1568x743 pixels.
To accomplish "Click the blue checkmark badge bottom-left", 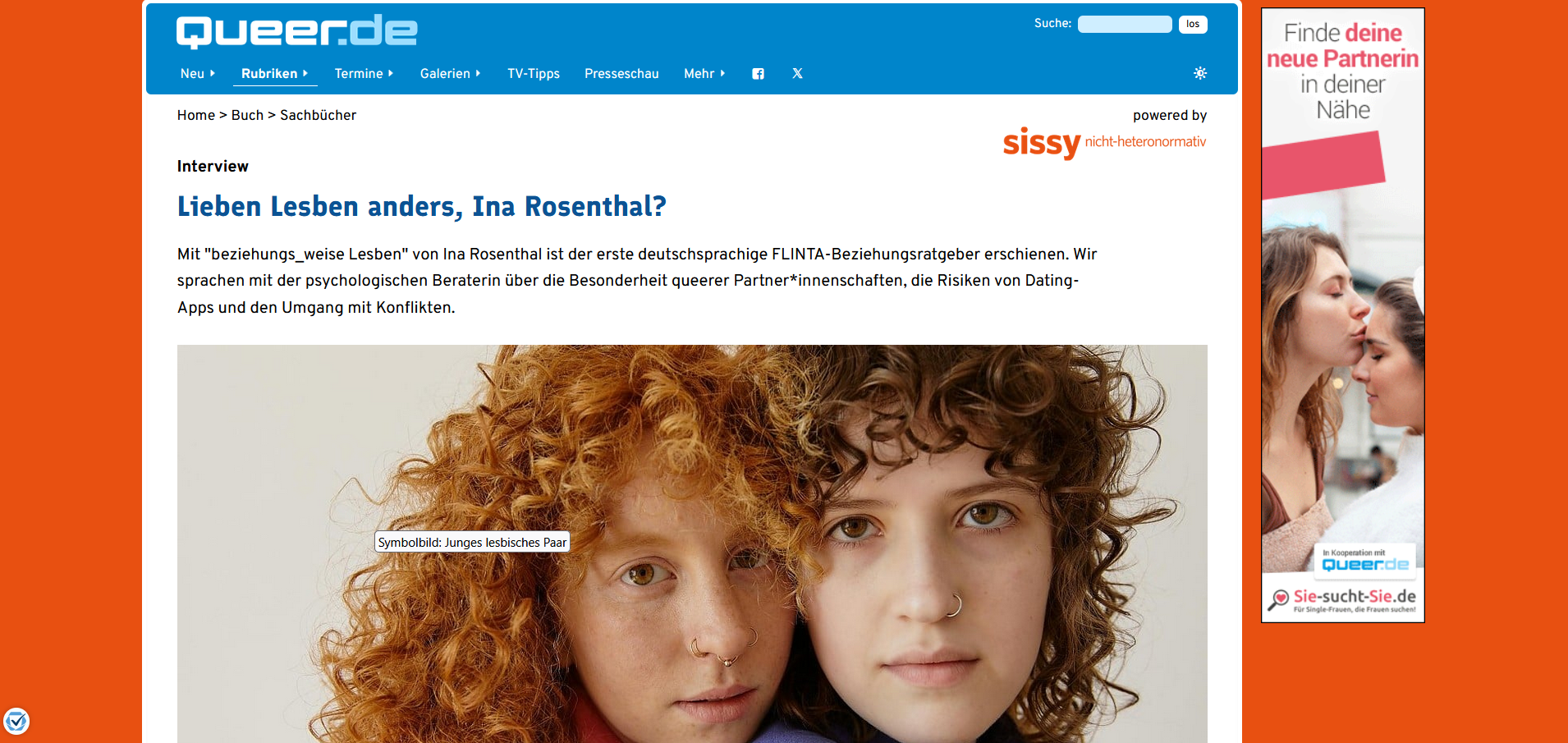I will (x=16, y=721).
